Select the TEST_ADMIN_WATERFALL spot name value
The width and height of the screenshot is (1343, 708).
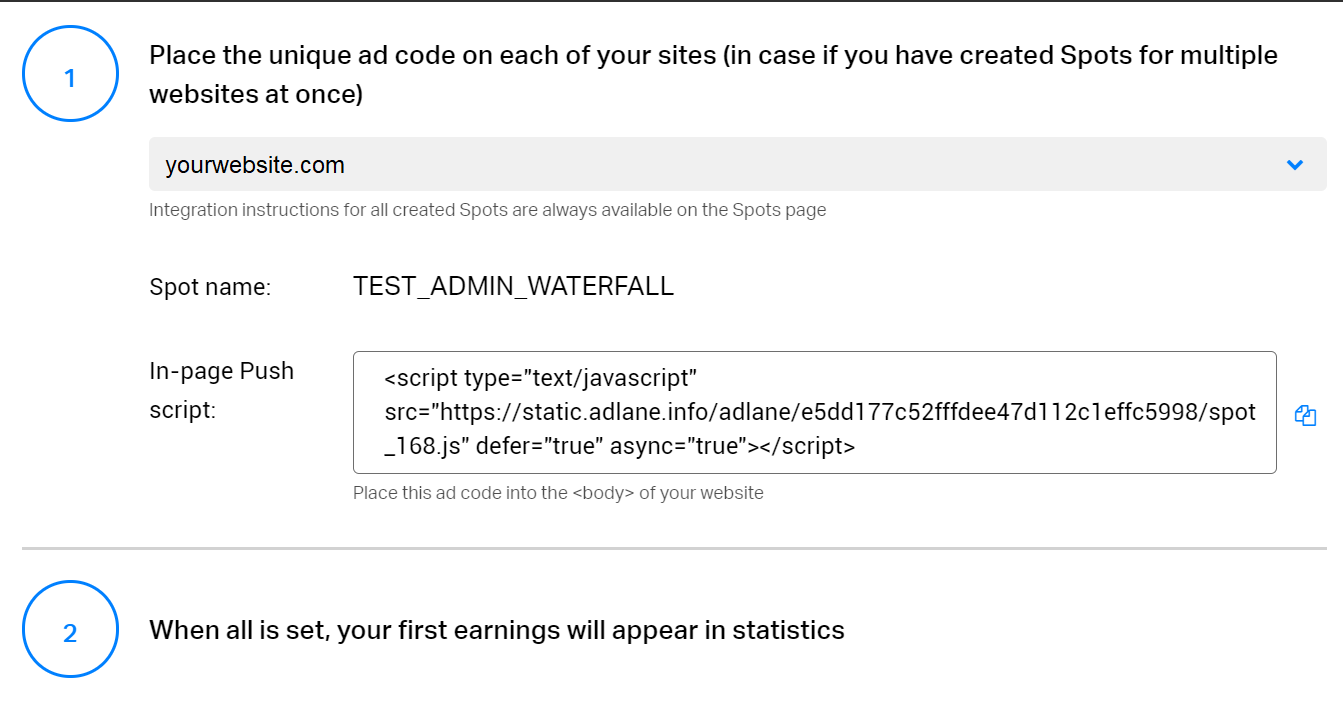pyautogui.click(x=513, y=287)
